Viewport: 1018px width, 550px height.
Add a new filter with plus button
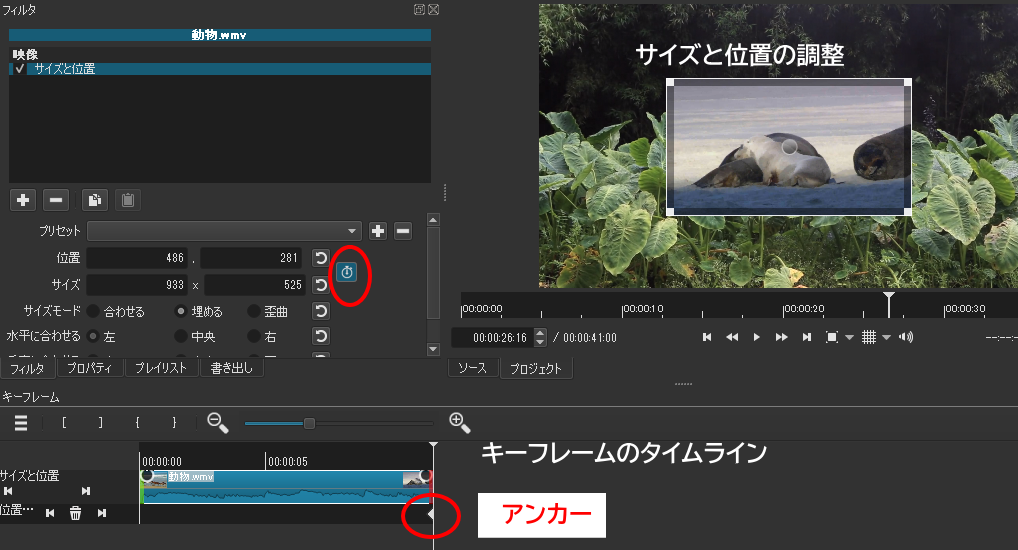pyautogui.click(x=24, y=200)
